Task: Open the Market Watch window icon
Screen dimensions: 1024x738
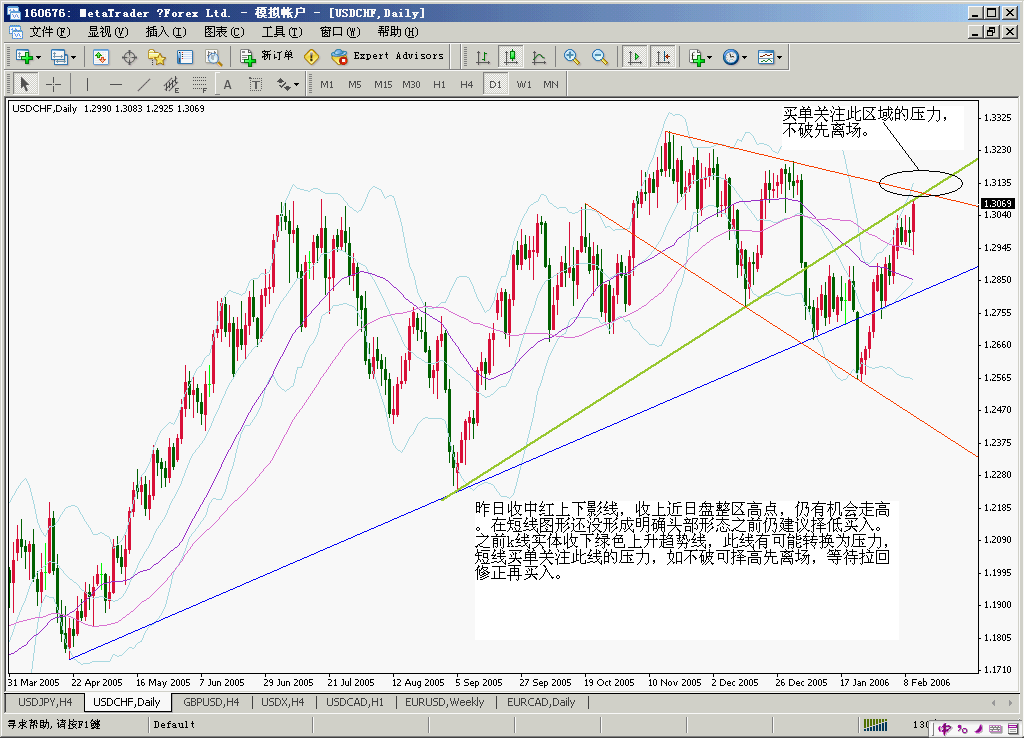Action: pyautogui.click(x=101, y=57)
